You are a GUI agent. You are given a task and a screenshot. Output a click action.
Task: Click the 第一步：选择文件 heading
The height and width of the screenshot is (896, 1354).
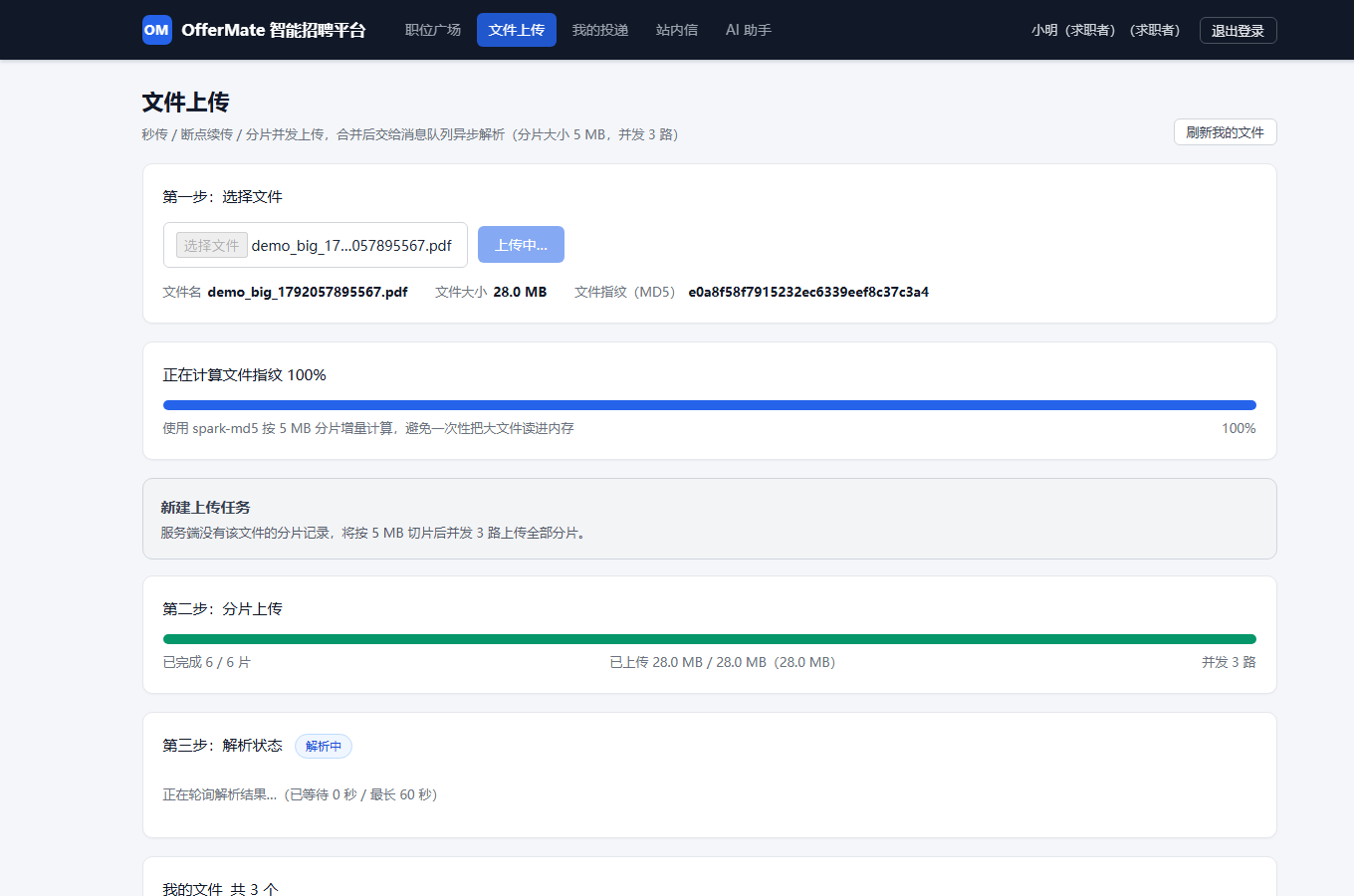click(x=223, y=197)
